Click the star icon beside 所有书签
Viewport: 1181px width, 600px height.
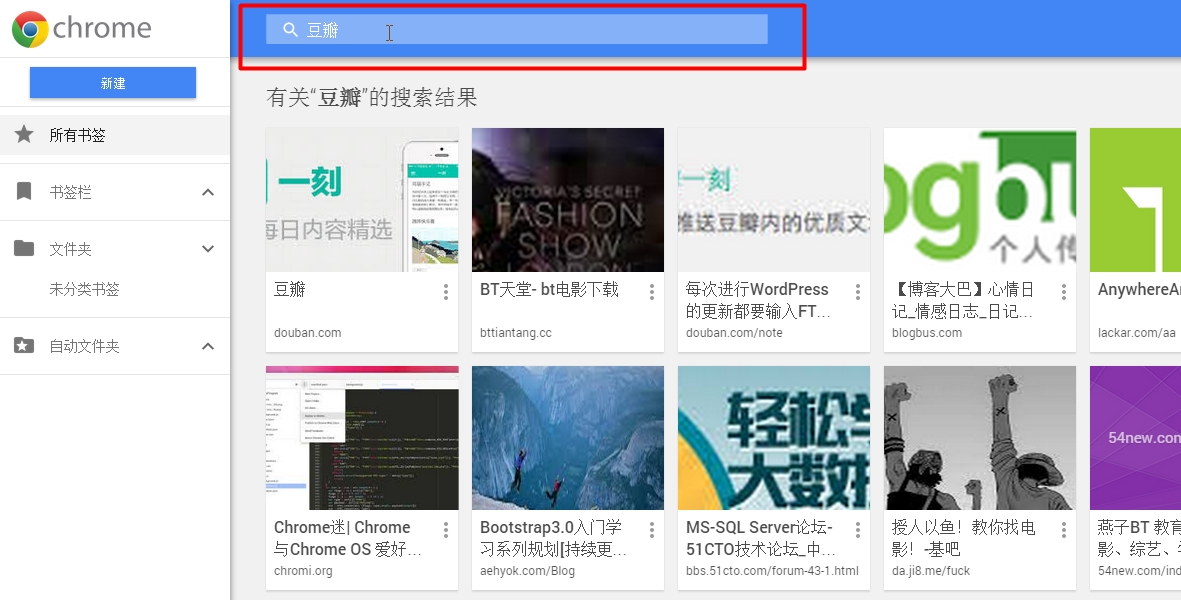24,135
